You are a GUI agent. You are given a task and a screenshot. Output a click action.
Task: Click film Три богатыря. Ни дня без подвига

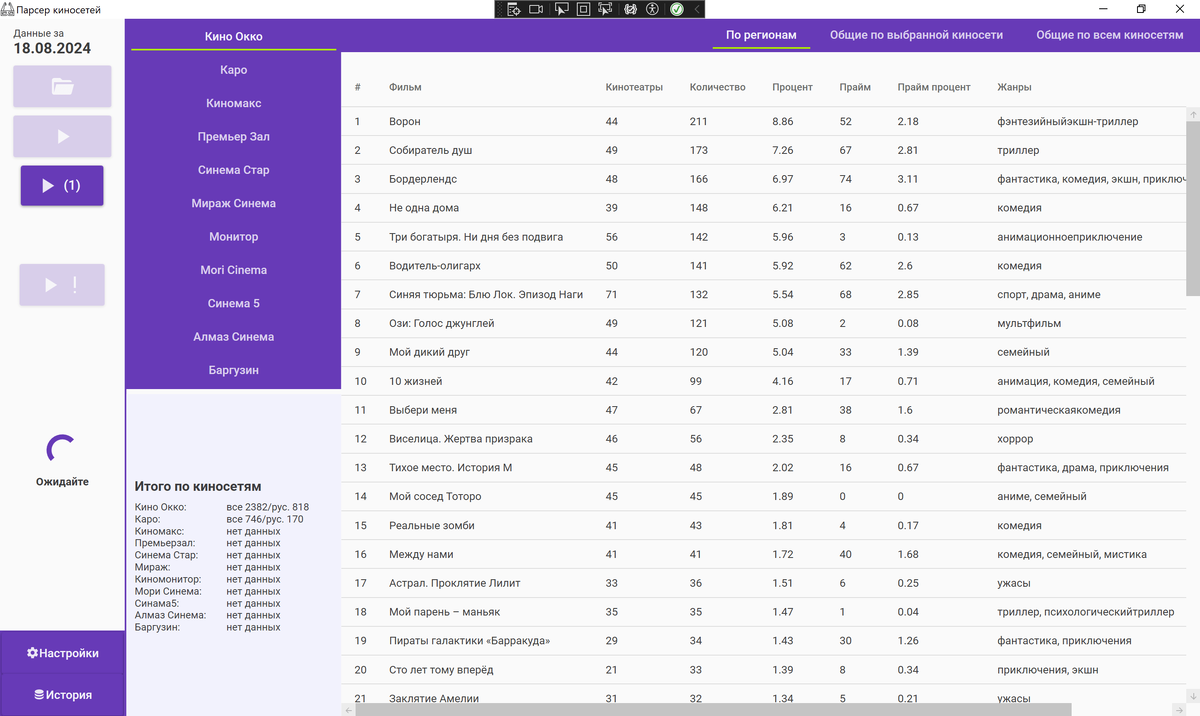click(x=476, y=237)
